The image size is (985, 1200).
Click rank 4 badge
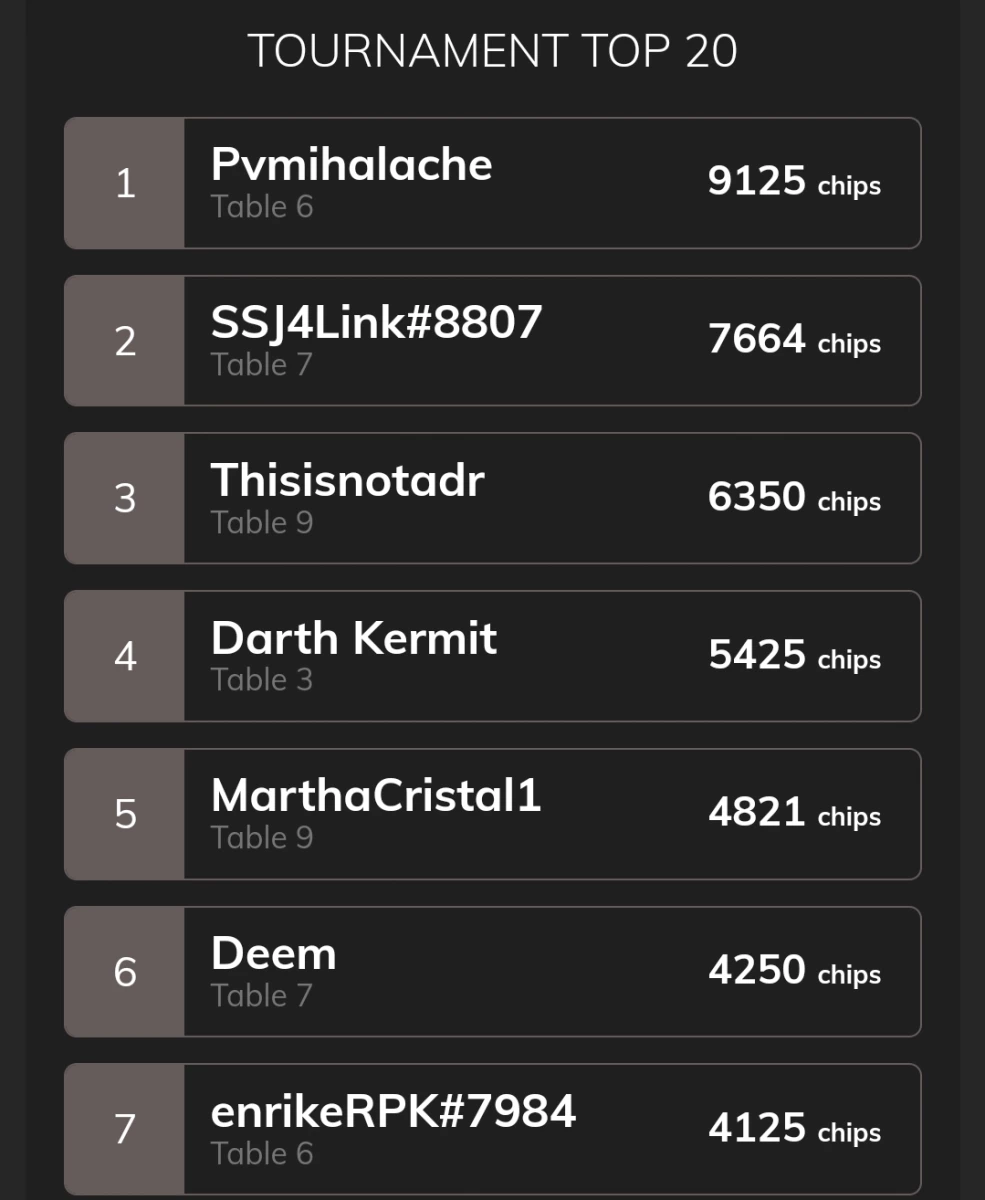coord(124,656)
